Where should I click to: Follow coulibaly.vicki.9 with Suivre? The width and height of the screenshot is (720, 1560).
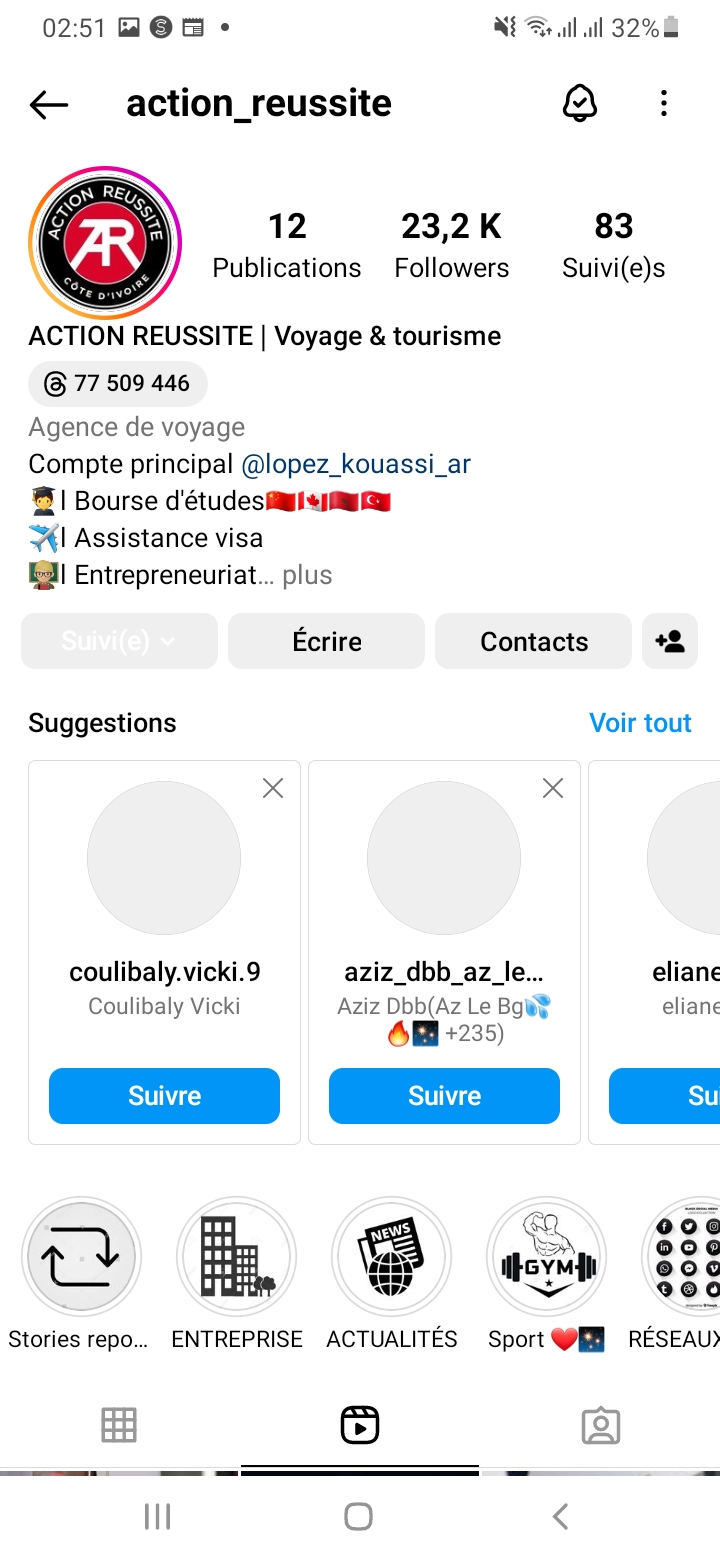pos(164,1096)
